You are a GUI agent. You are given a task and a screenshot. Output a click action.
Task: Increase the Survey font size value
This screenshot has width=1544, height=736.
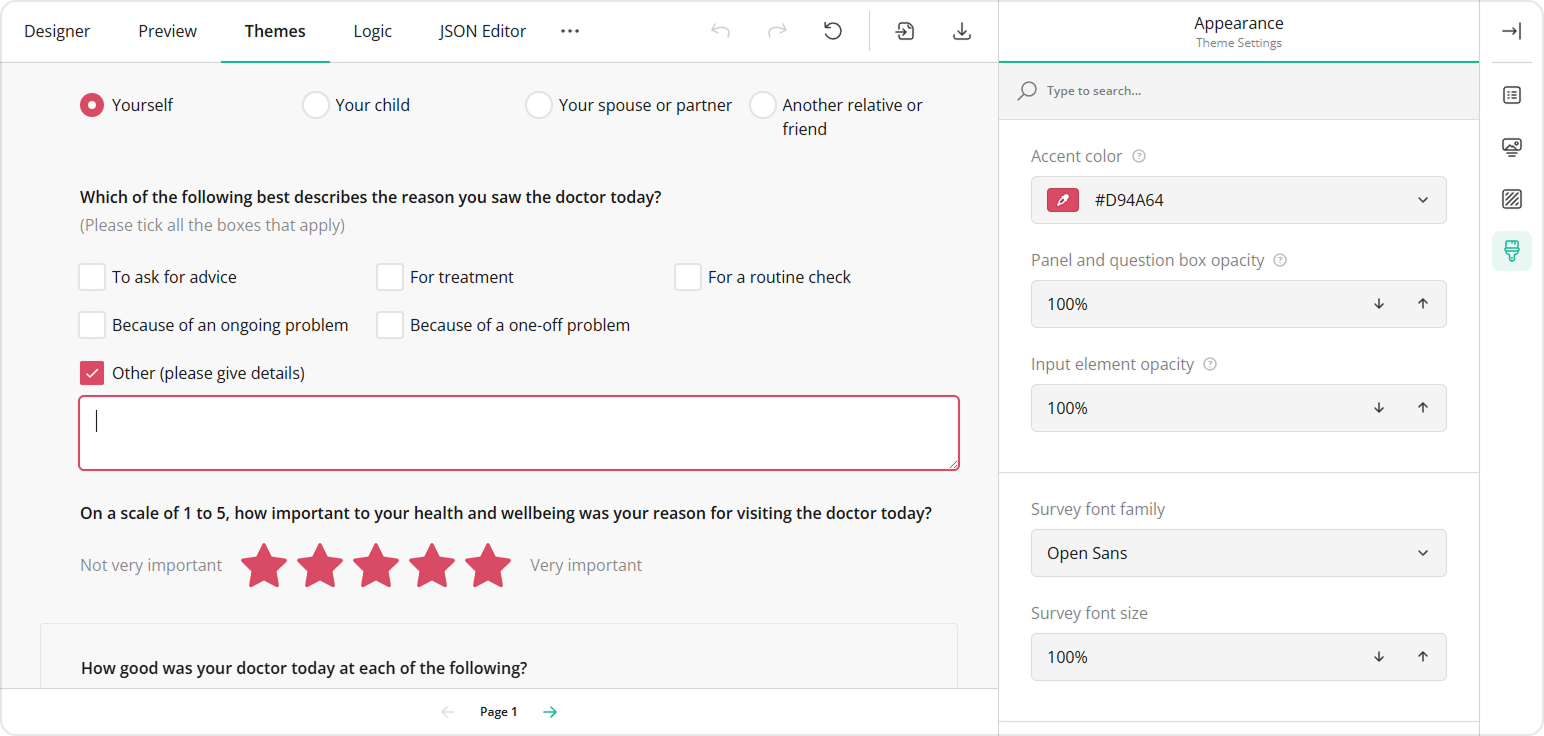tap(1422, 657)
